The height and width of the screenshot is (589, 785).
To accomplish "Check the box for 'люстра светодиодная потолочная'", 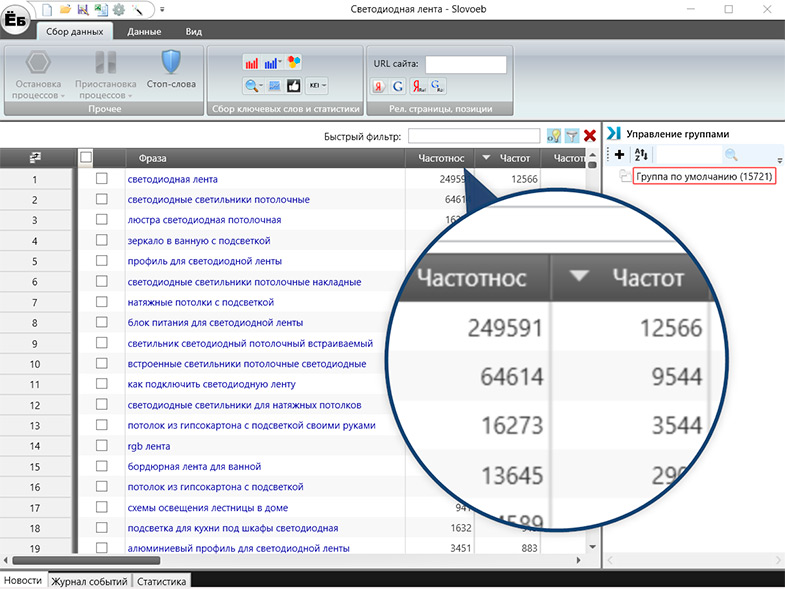I will [102, 219].
